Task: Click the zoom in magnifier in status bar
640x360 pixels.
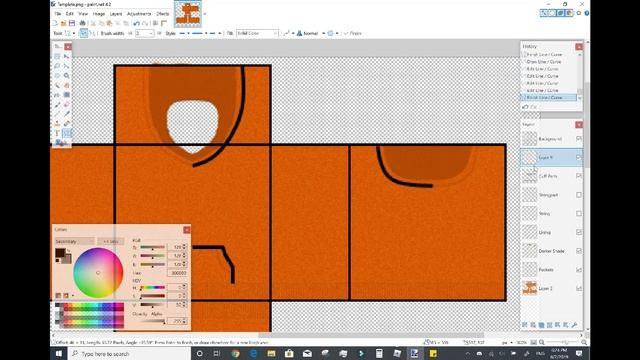Action: click(584, 342)
